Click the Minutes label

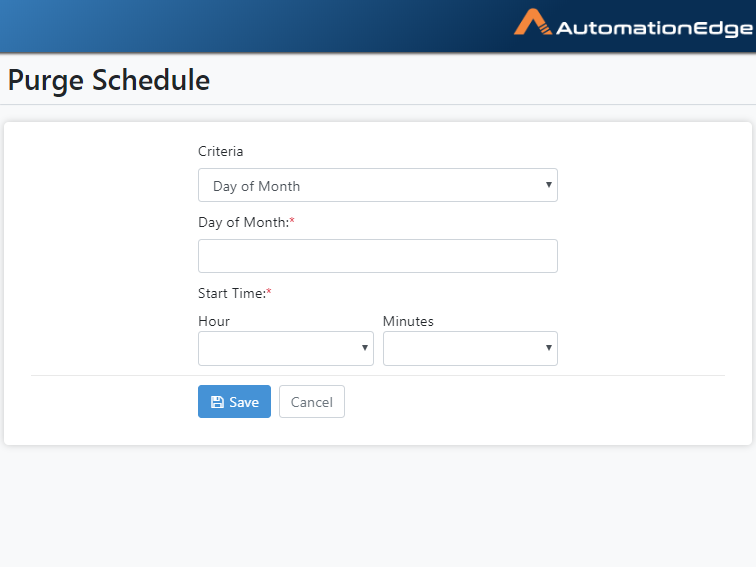[408, 321]
